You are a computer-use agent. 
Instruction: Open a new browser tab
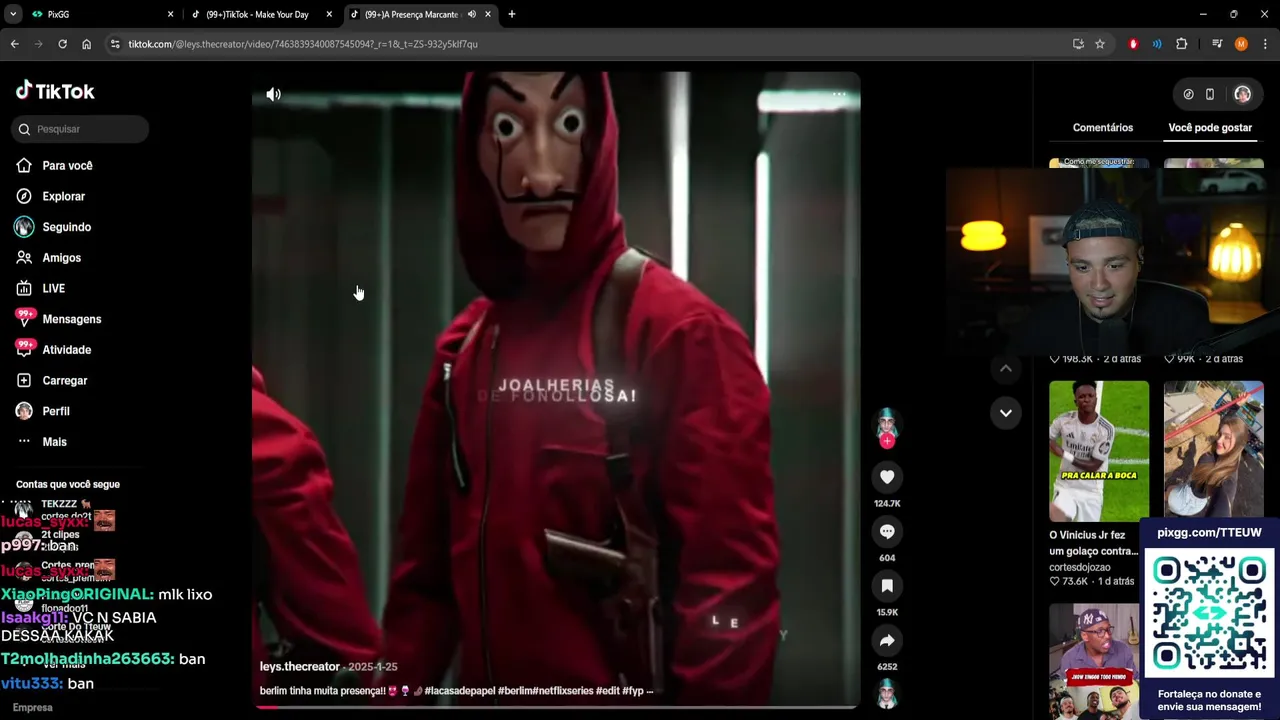(512, 14)
